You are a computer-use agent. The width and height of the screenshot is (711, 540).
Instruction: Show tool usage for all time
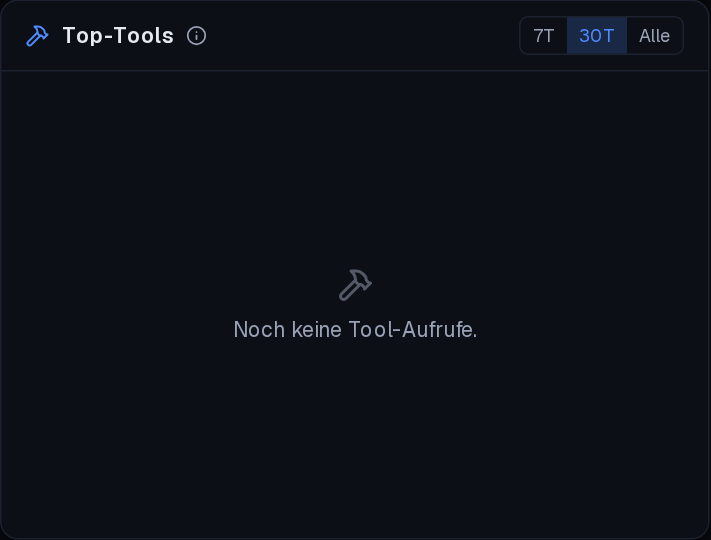tap(654, 36)
